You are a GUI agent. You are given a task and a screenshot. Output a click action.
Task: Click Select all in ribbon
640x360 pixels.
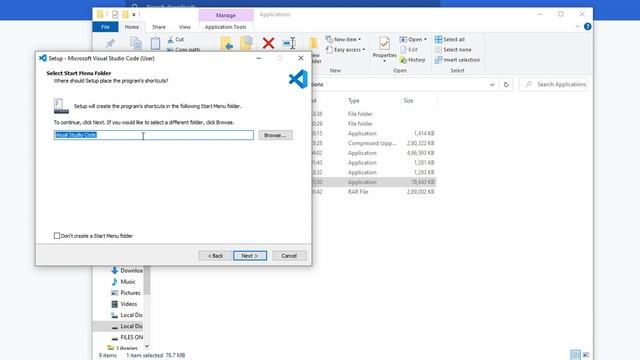pyautogui.click(x=449, y=40)
